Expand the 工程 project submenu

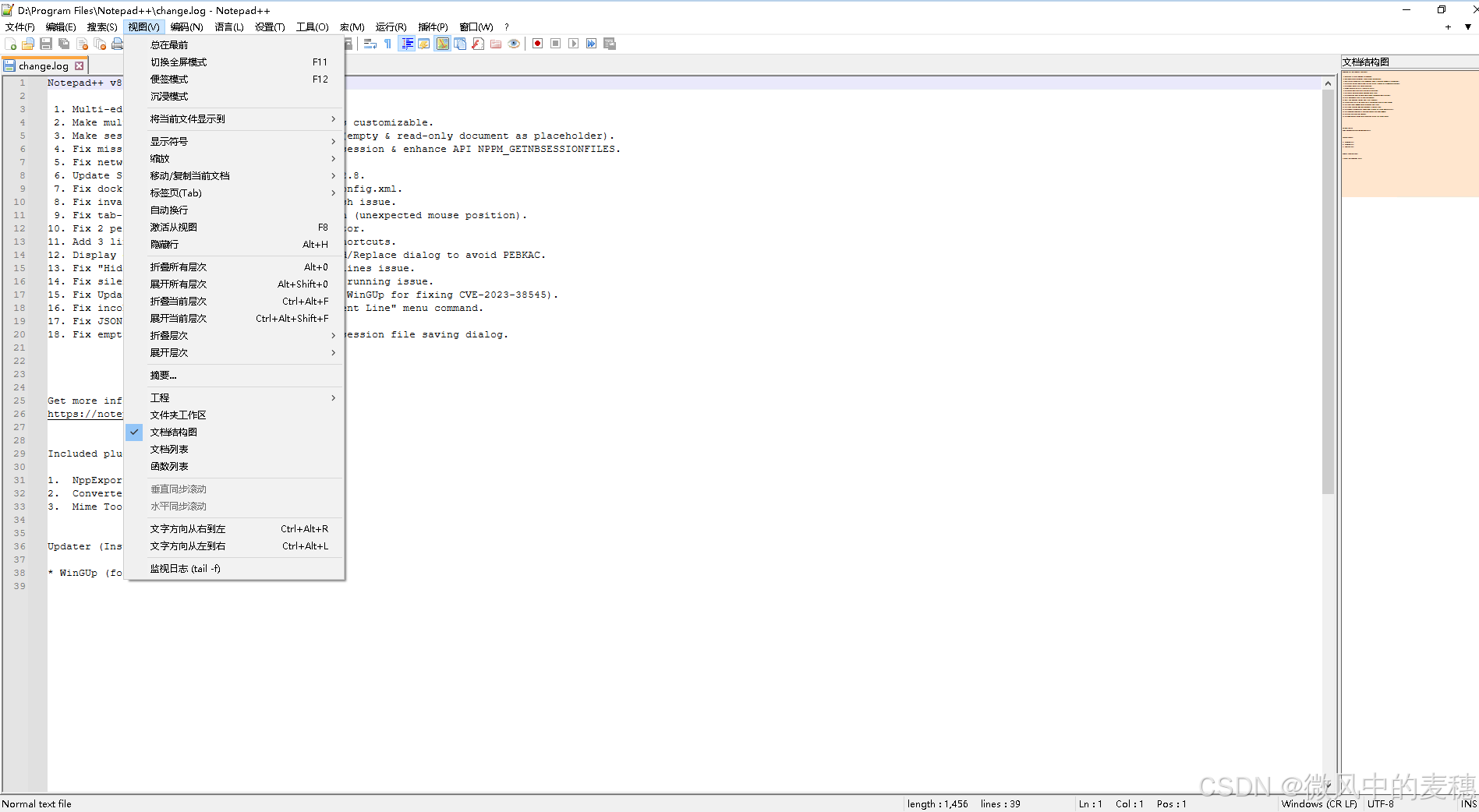234,398
